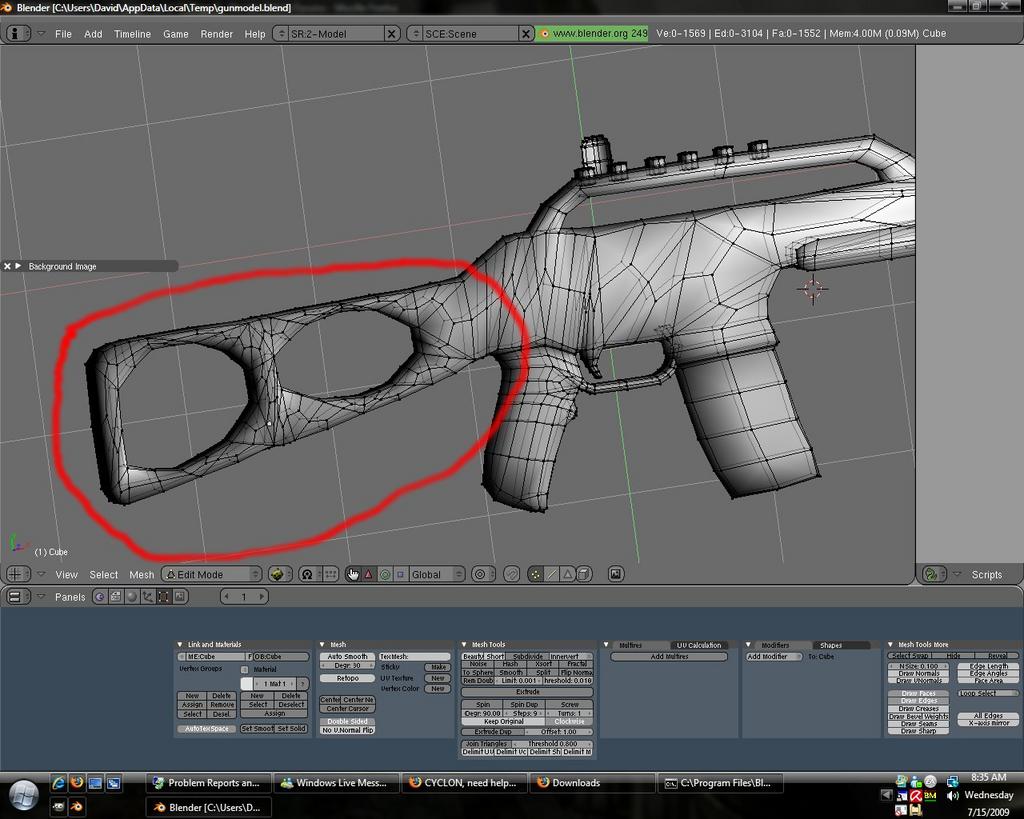This screenshot has width=1024, height=819.
Task: Open the Shading context sphere icon
Action: [131, 596]
